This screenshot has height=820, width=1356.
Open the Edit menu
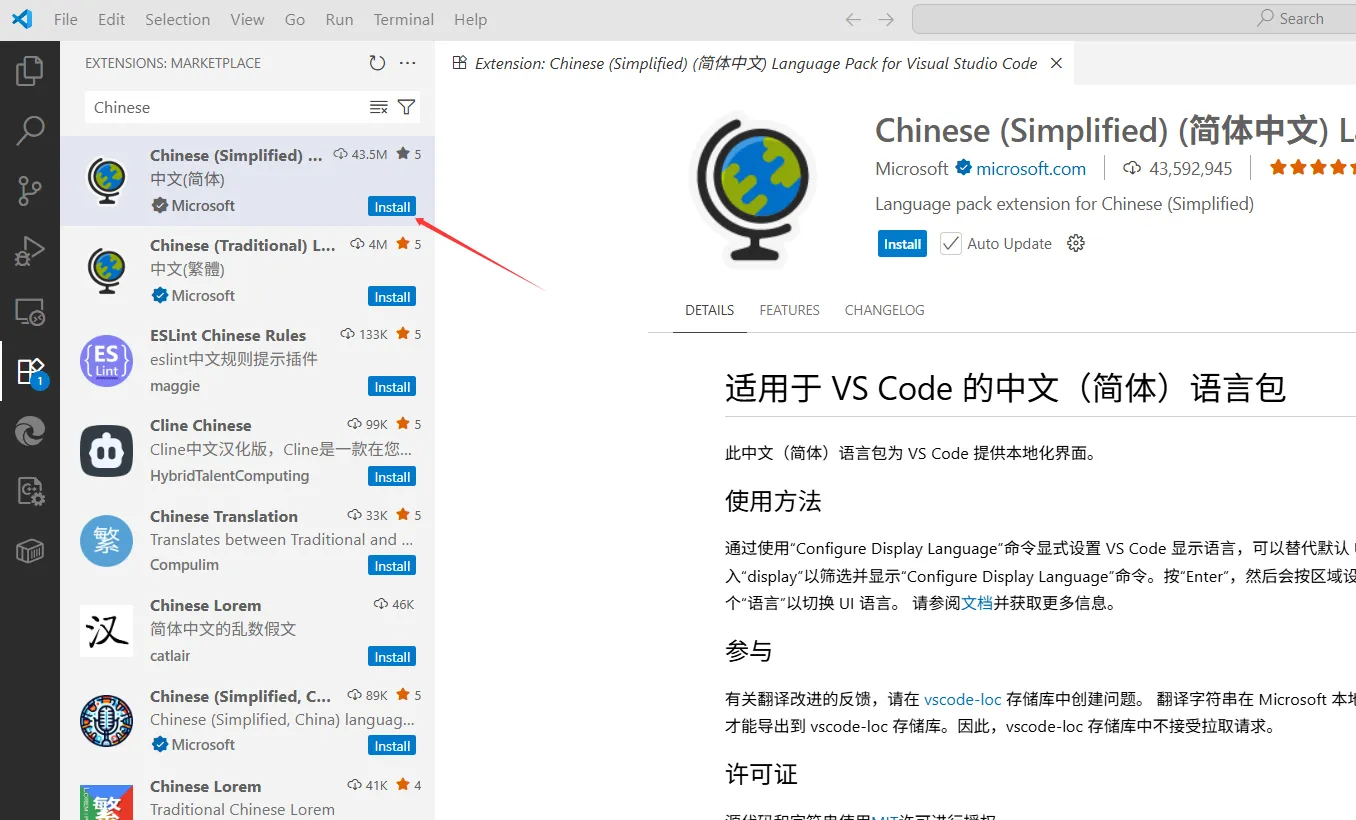click(112, 19)
